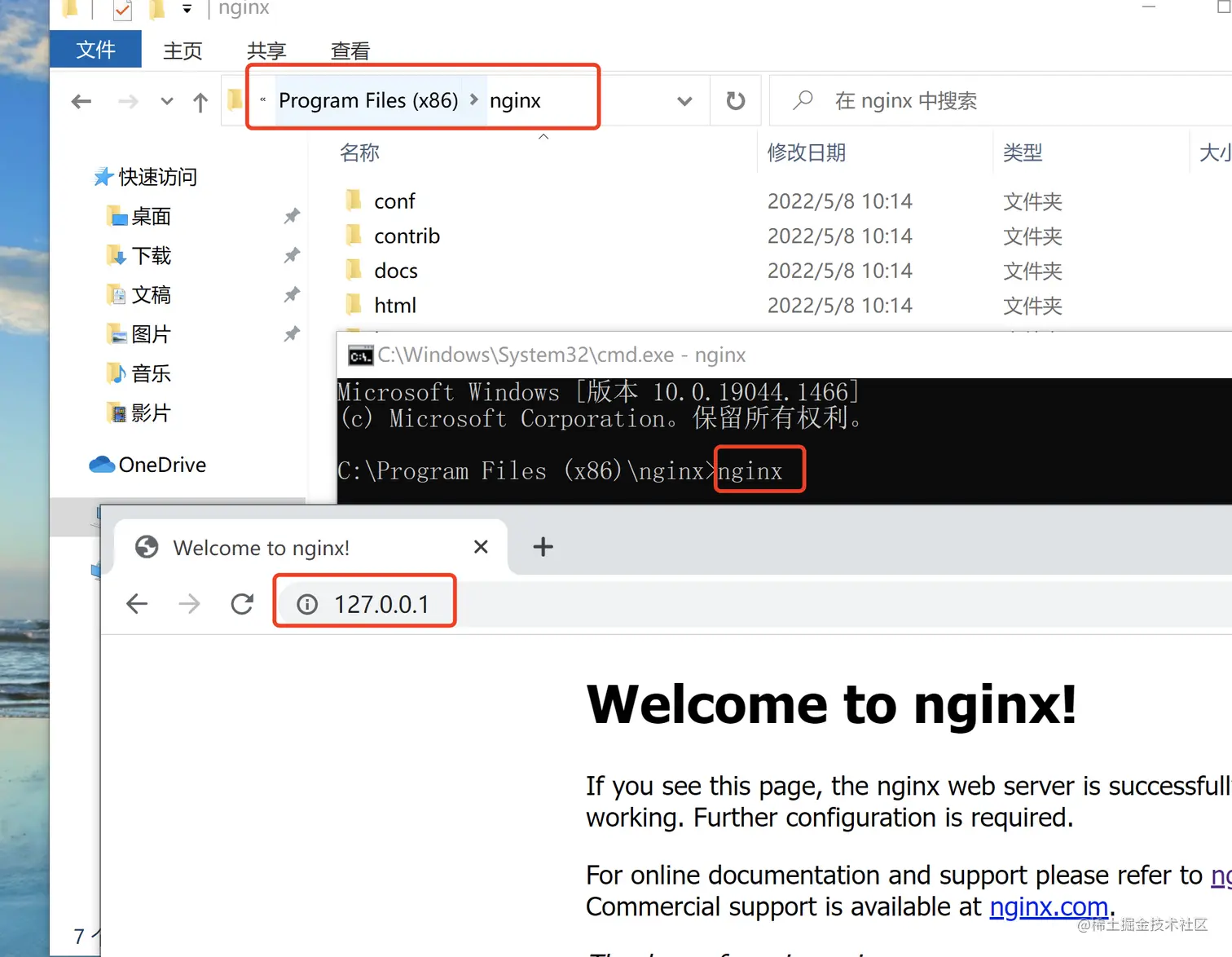This screenshot has height=957, width=1232.
Task: Expand breadcrumb arrow after Program Files (x86)
Action: pyautogui.click(x=473, y=99)
